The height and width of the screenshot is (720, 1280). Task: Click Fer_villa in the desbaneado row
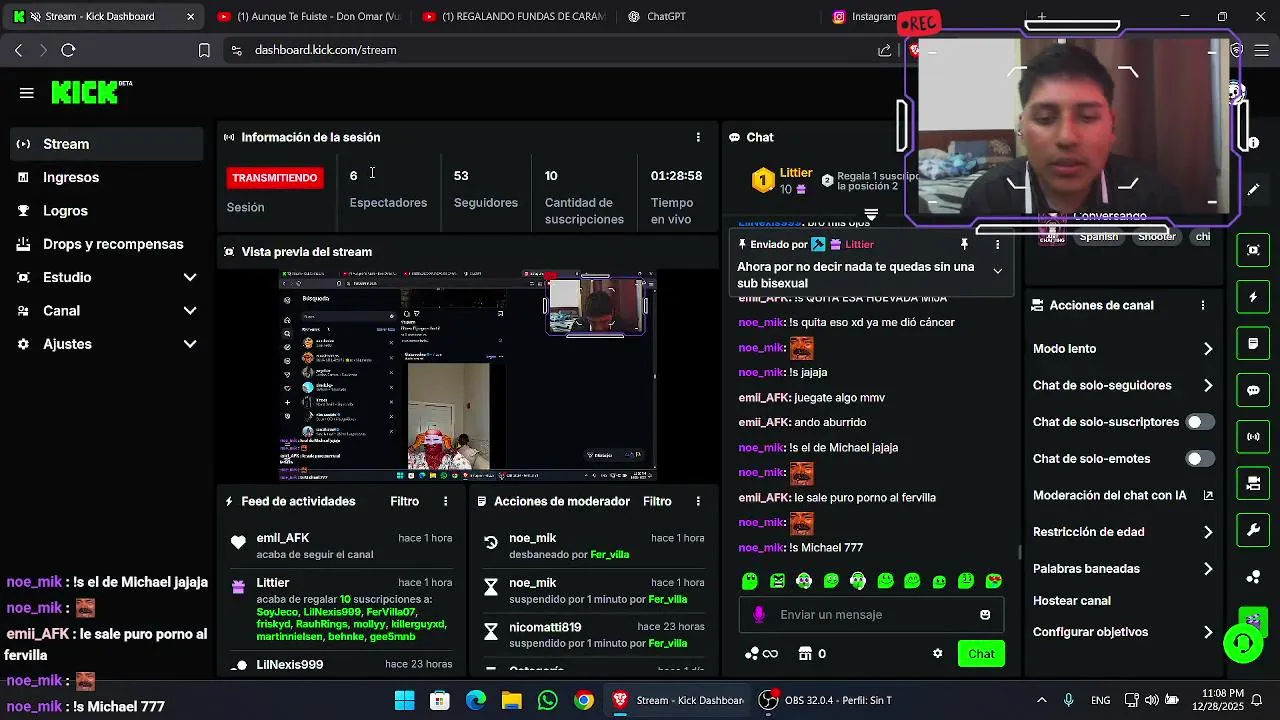pyautogui.click(x=610, y=554)
